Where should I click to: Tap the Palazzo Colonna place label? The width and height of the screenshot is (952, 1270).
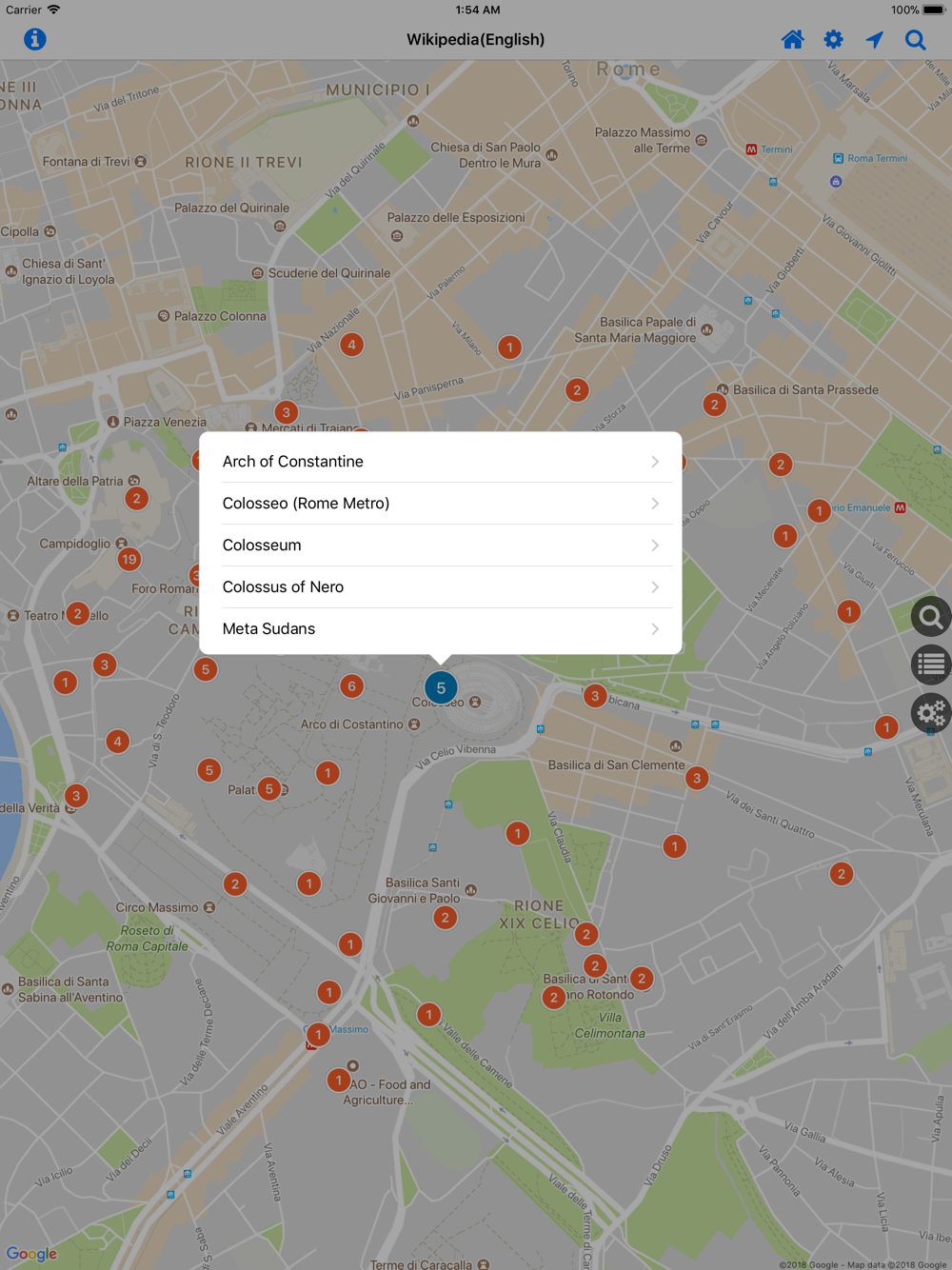[220, 316]
